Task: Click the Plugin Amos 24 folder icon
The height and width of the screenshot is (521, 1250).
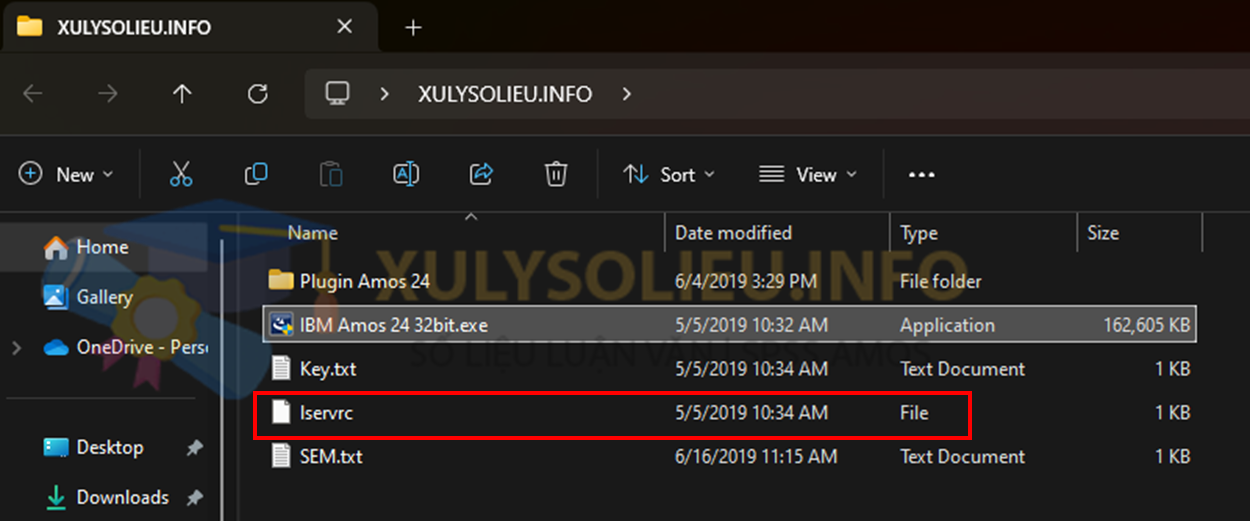Action: [x=281, y=281]
